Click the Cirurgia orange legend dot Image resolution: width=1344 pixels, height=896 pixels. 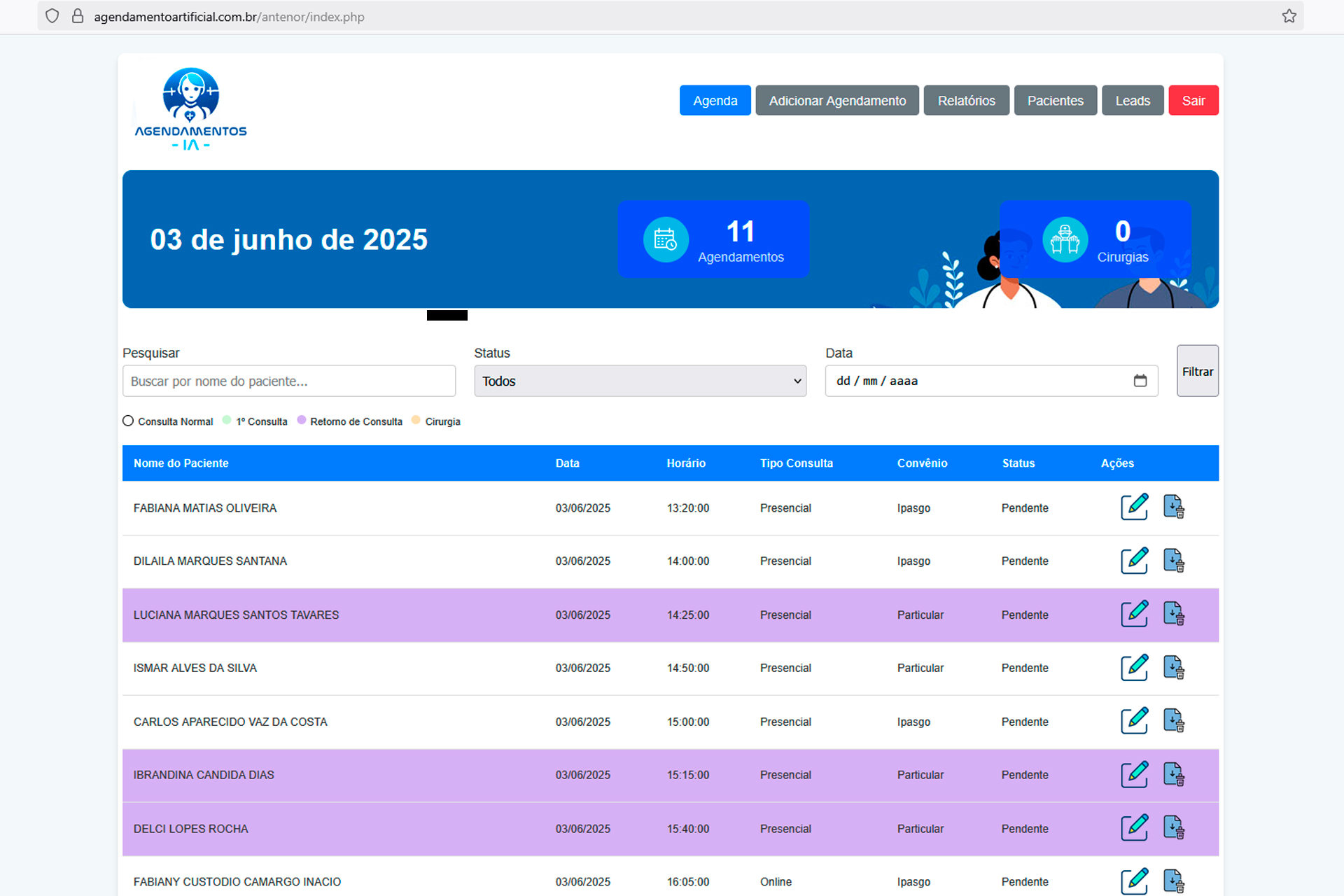pyautogui.click(x=416, y=420)
